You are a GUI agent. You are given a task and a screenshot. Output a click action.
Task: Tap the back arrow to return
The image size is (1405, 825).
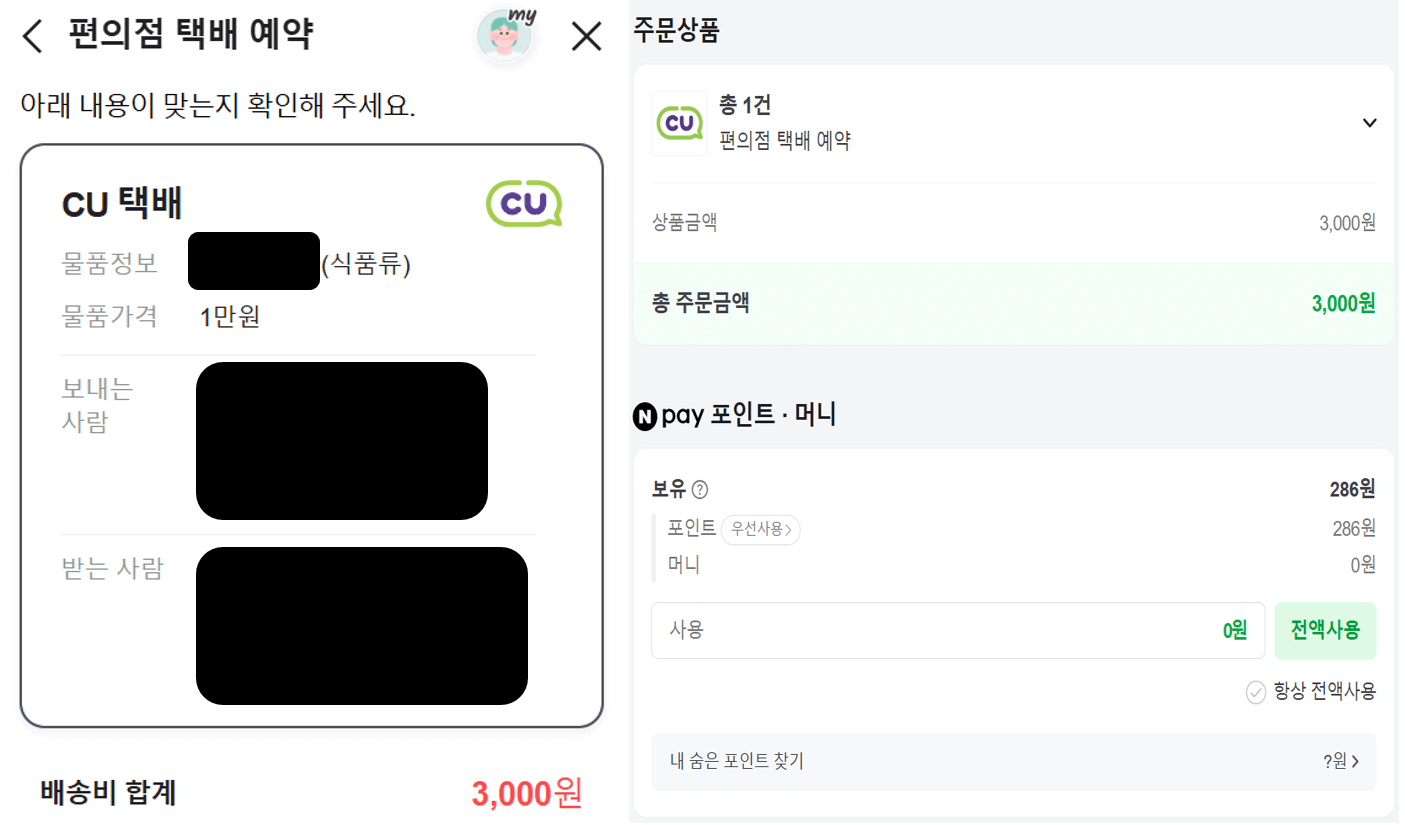tap(31, 35)
